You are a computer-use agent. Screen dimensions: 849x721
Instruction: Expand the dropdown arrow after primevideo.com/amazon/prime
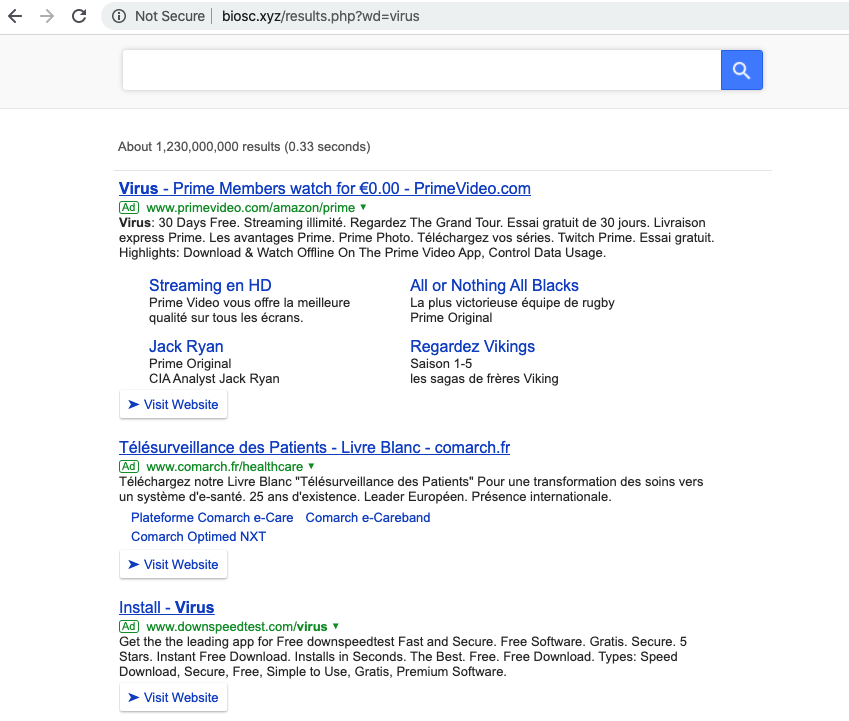tap(364, 207)
